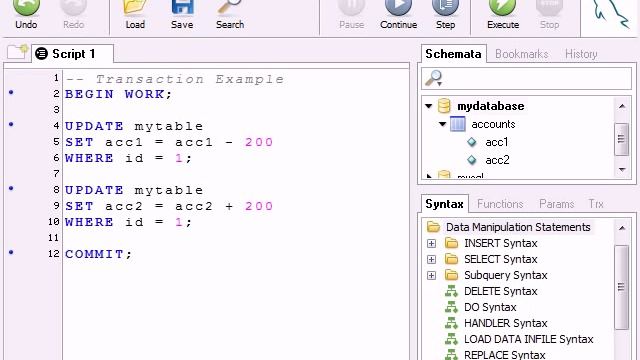This screenshot has width=640, height=360.
Task: Collapse the mydatabase schema node
Action: pyautogui.click(x=429, y=106)
